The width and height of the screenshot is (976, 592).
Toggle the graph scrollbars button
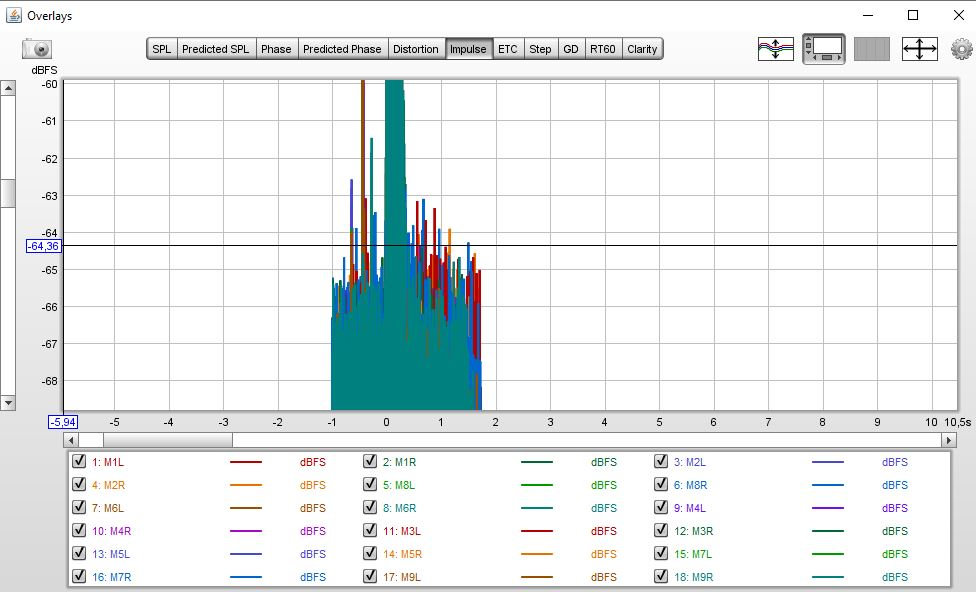pyautogui.click(x=824, y=49)
